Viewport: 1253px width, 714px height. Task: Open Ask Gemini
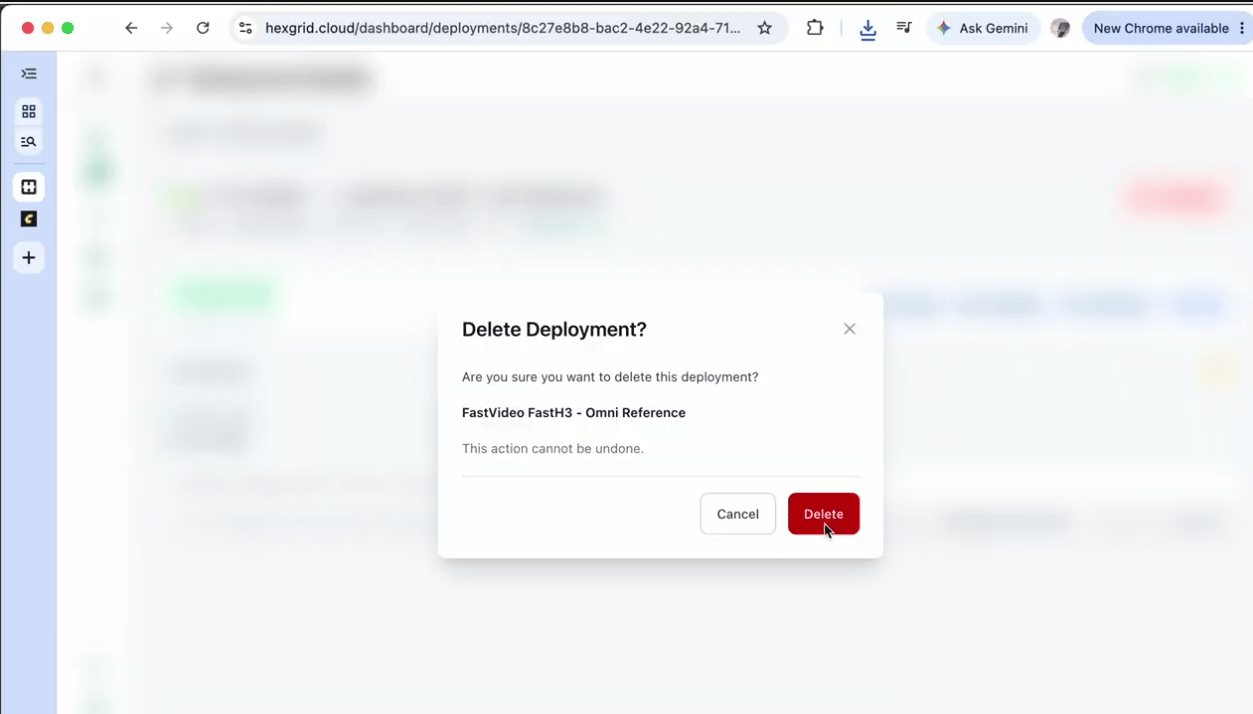[983, 28]
